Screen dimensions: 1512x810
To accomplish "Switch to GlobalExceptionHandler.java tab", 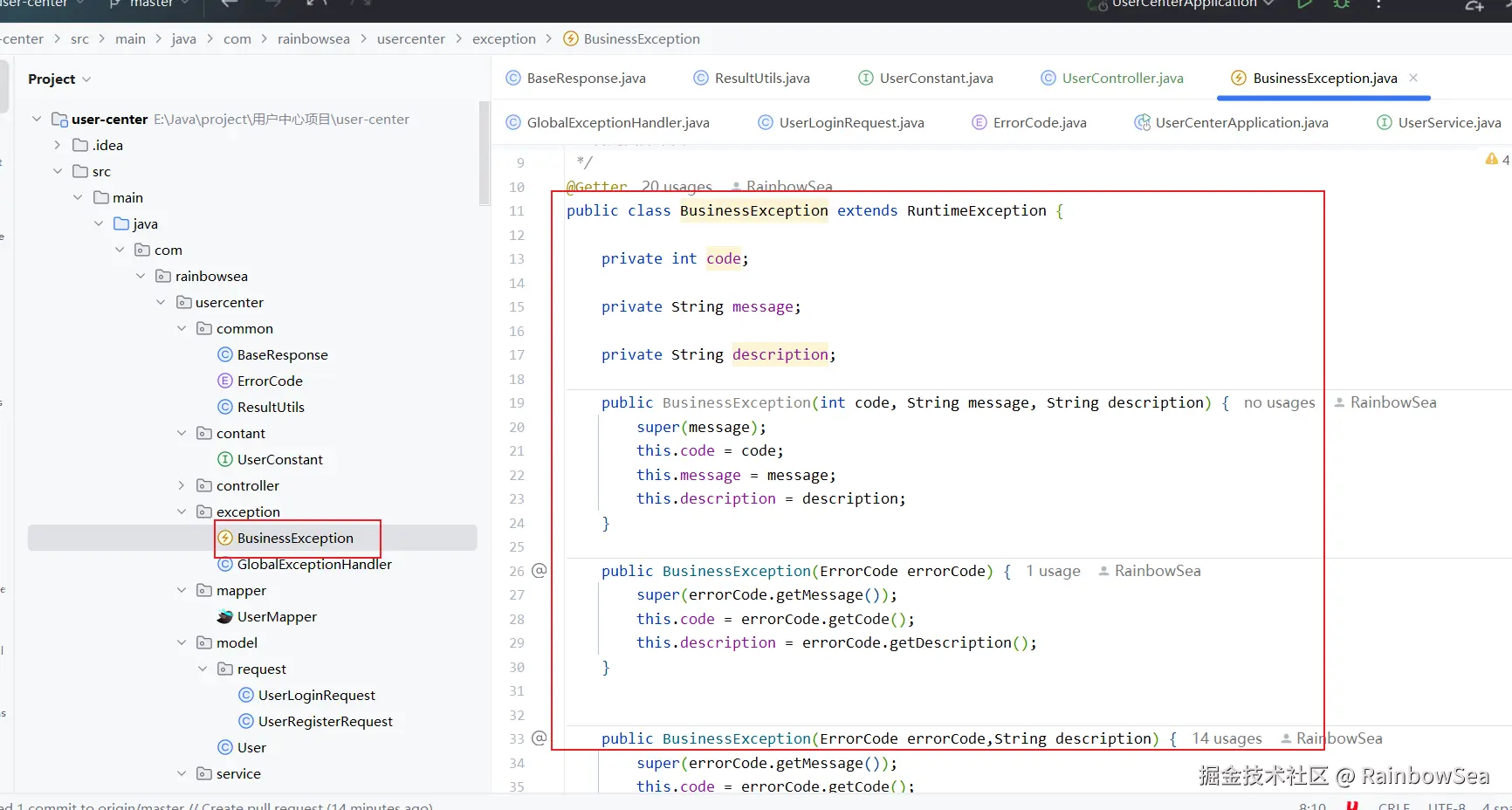I will coord(617,123).
